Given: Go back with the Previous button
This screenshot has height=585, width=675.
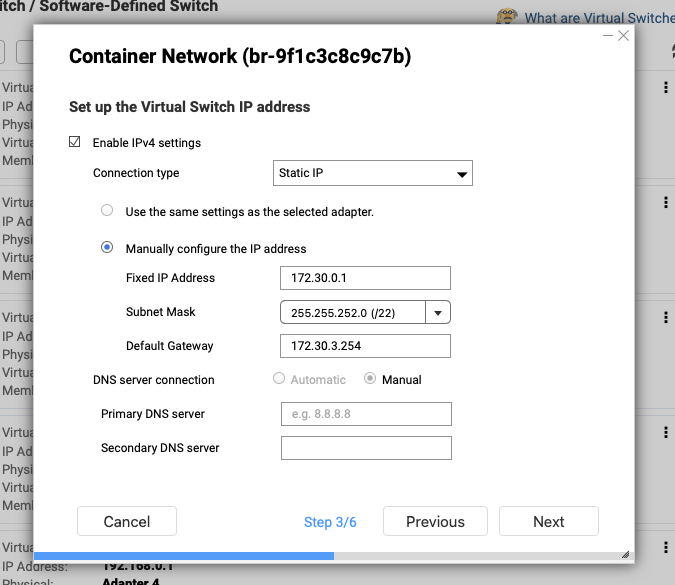Looking at the screenshot, I should coord(435,521).
